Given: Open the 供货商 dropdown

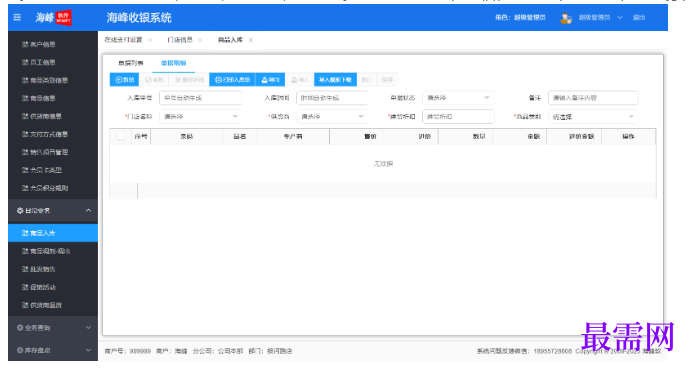Looking at the screenshot, I should point(332,117).
